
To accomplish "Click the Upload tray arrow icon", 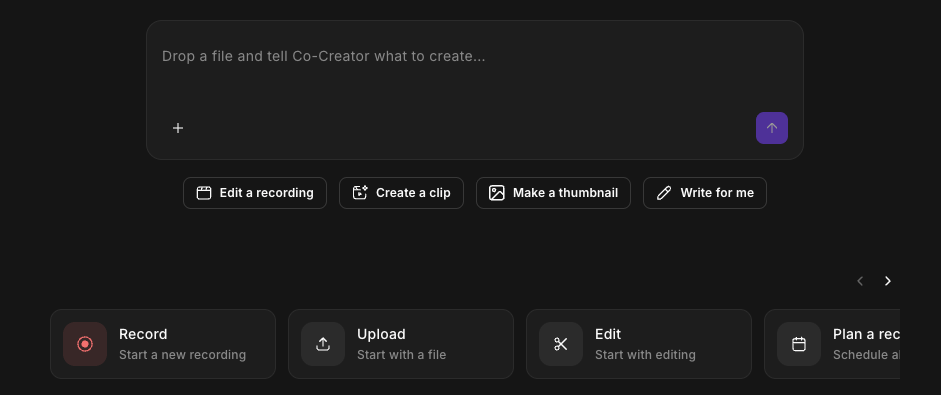I will pyautogui.click(x=323, y=344).
